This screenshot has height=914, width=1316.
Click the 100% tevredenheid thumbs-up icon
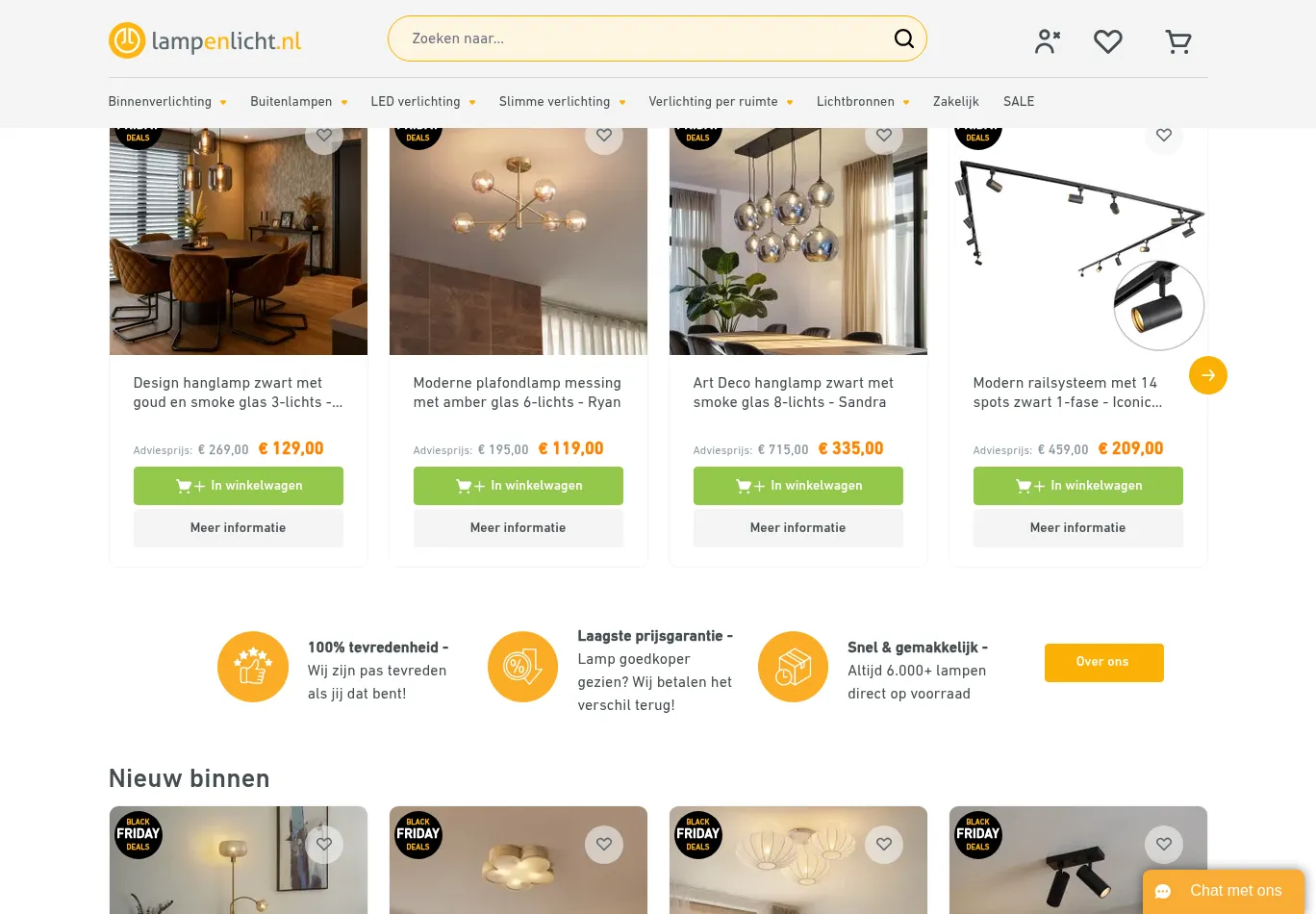[x=253, y=667]
